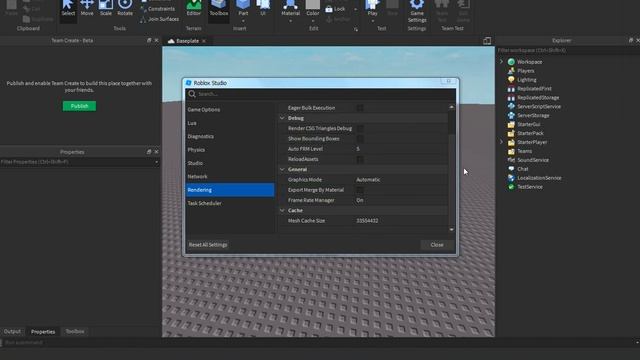
Task: Enable Render CSG Triangles Debug checkbox
Action: 360,129
